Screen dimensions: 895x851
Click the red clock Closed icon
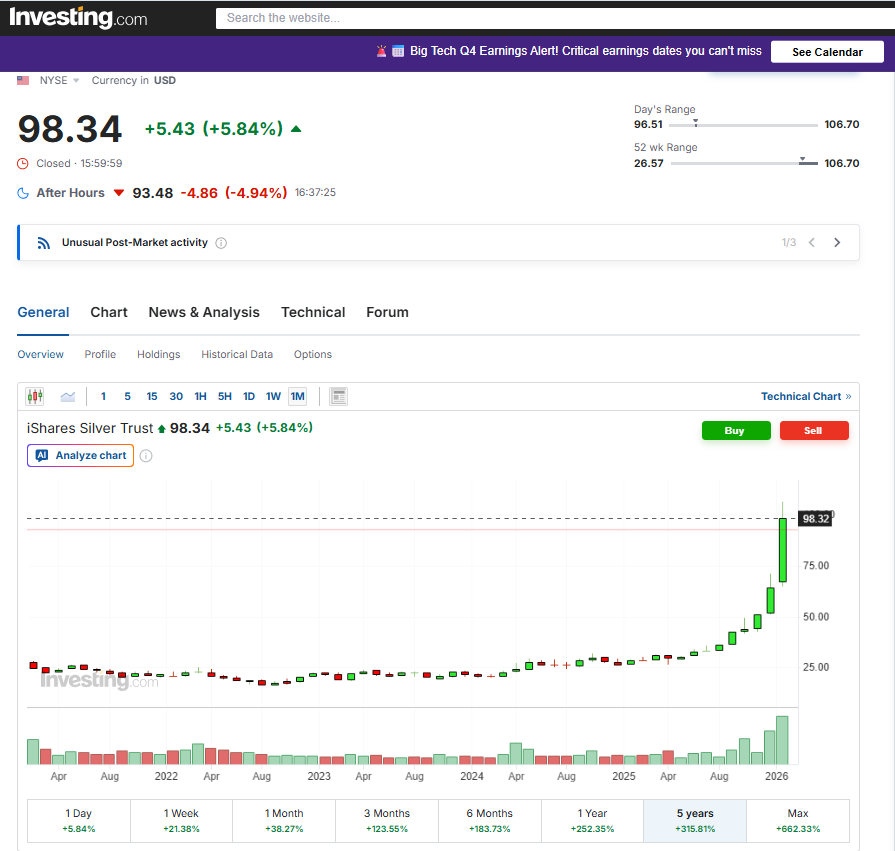click(23, 164)
